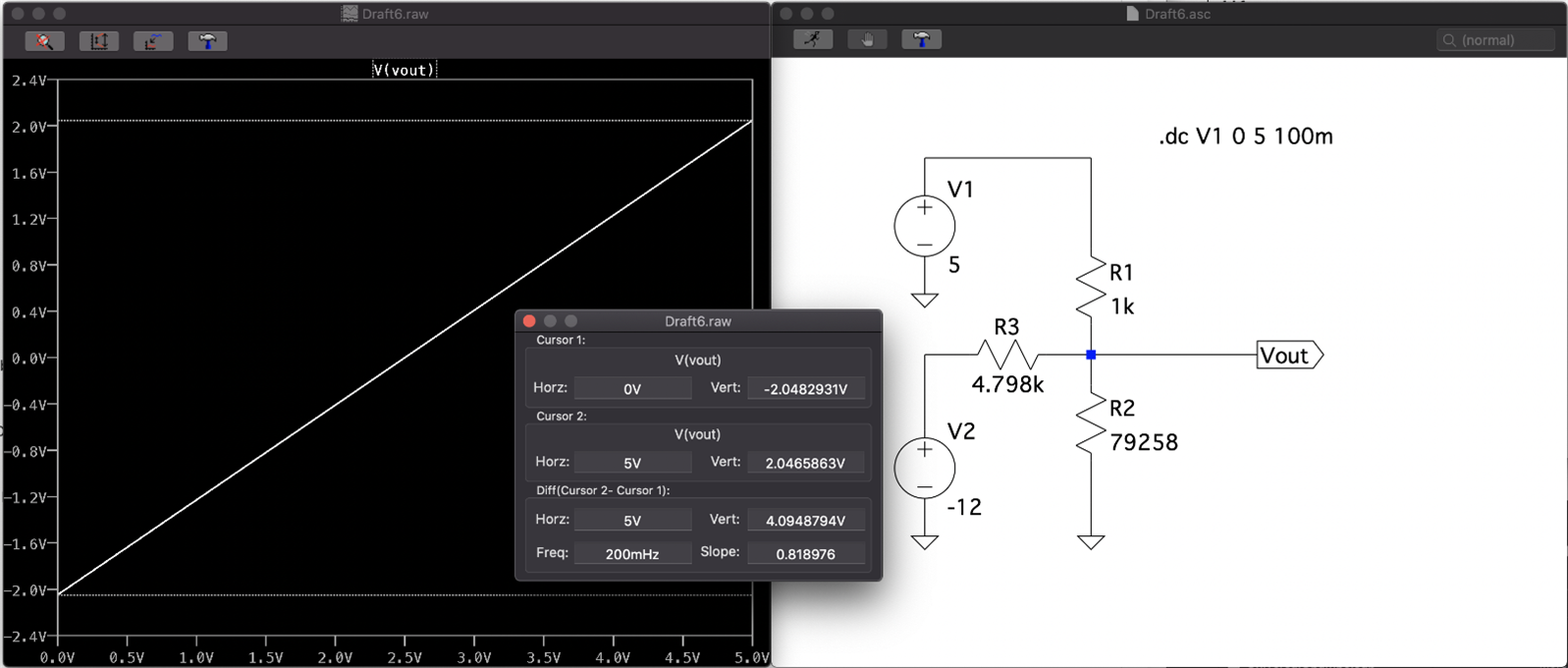This screenshot has height=668, width=1568.
Task: Open plot window control panel hammer icon
Action: coord(207,41)
